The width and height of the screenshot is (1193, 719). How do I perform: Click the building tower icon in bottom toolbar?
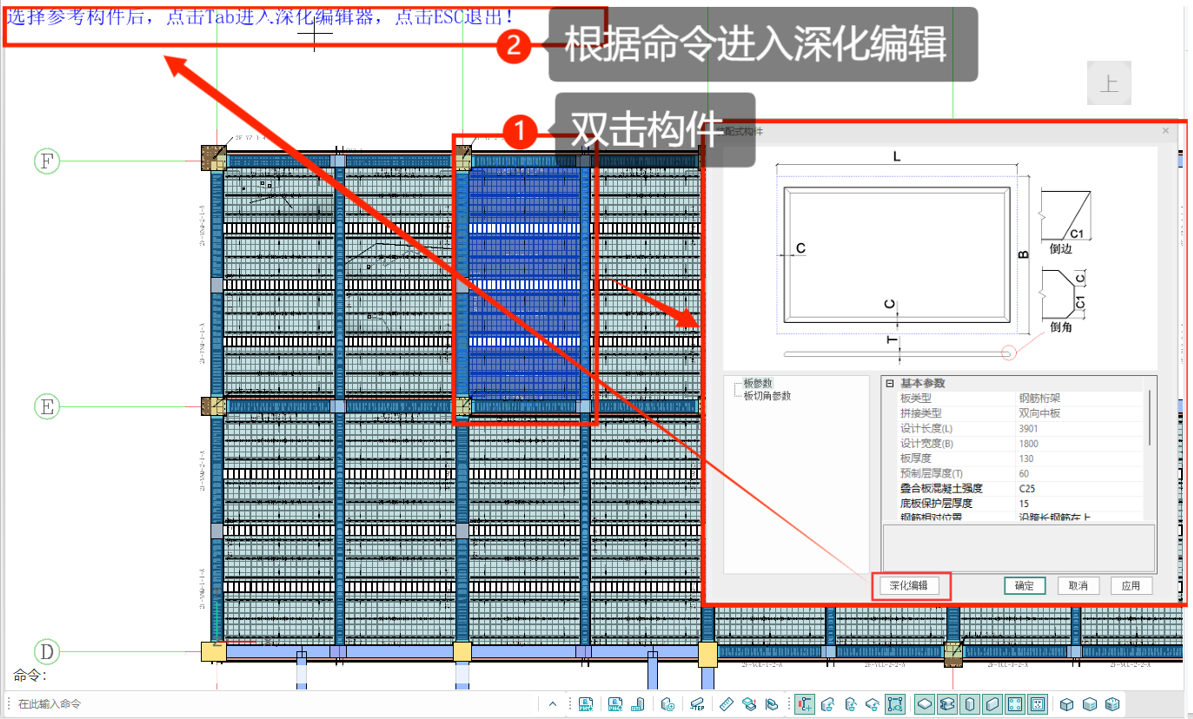pyautogui.click(x=638, y=705)
